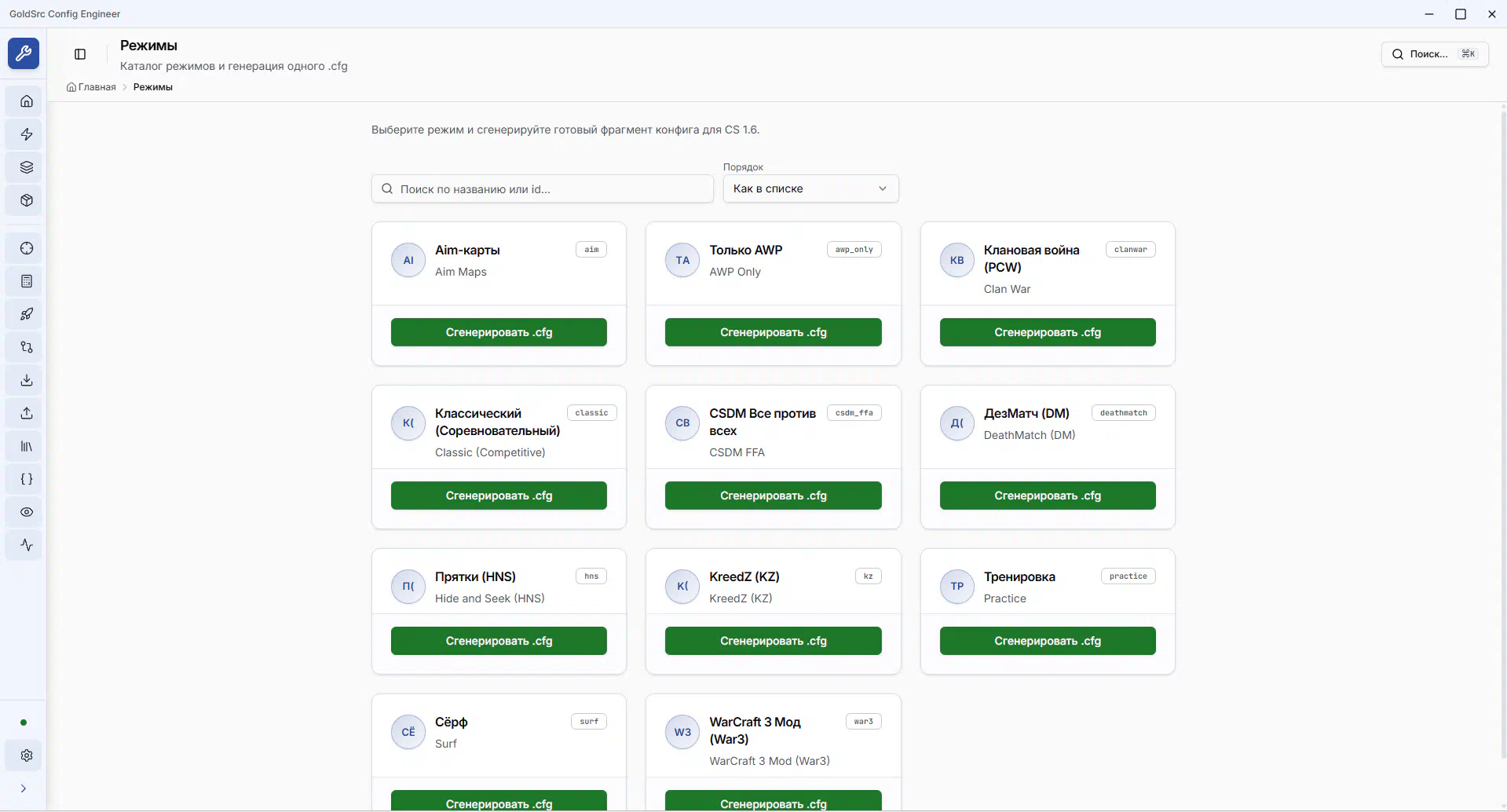Generate .cfg for ДезМатч (DM) mode
Image resolution: width=1507 pixels, height=812 pixels.
pyautogui.click(x=1047, y=496)
